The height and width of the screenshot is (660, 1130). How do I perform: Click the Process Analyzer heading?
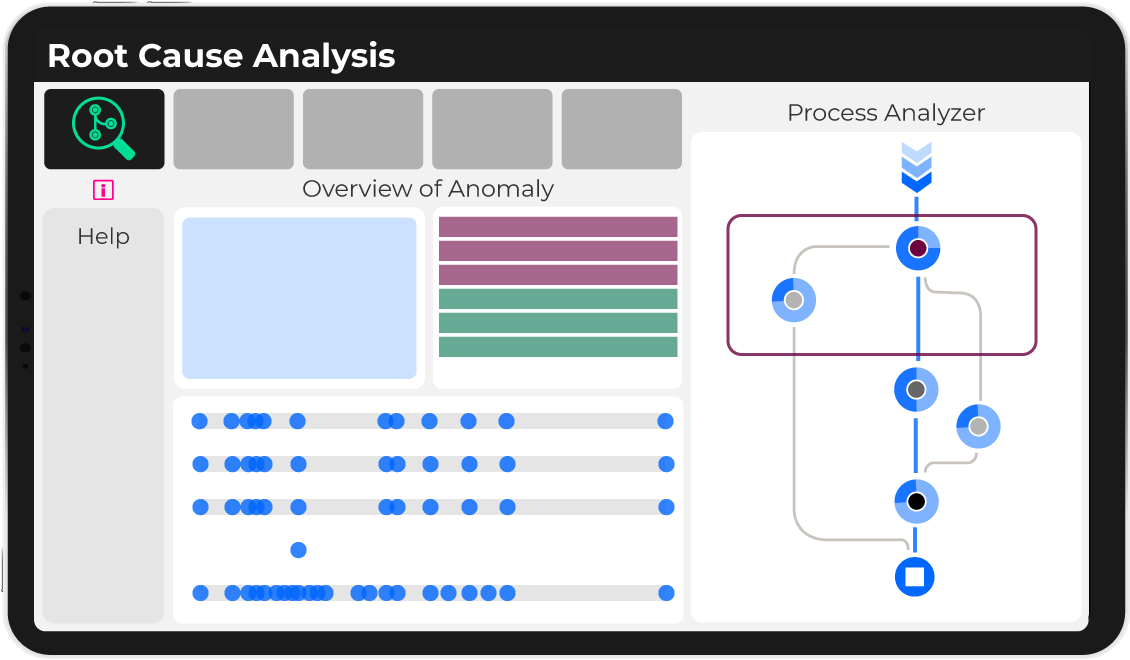886,113
